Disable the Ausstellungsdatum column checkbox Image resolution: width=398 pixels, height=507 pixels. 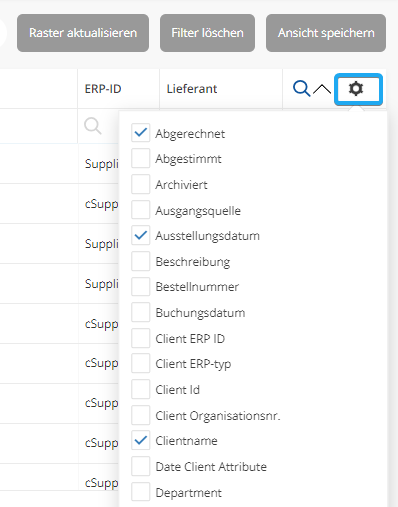coord(140,235)
